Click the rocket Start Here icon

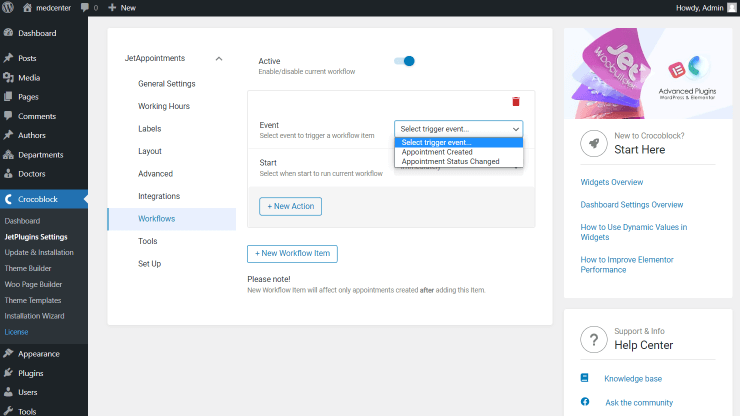click(594, 143)
